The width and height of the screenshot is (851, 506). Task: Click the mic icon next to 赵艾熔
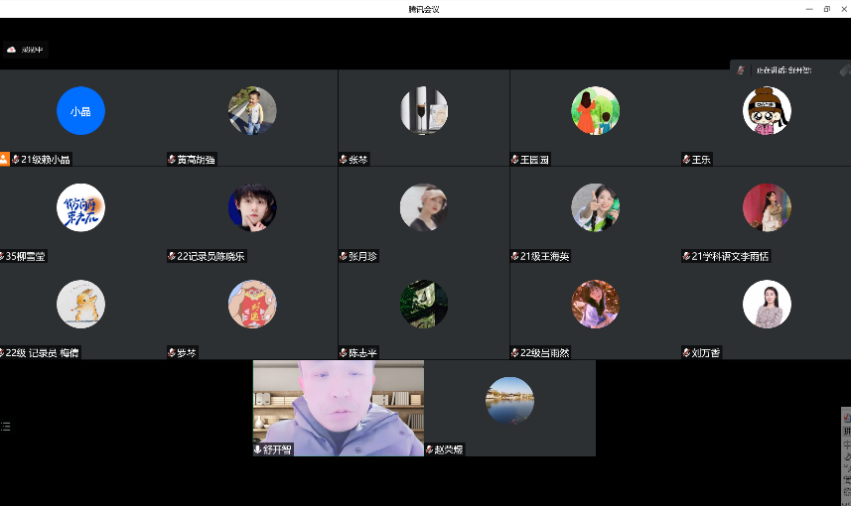pyautogui.click(x=430, y=450)
